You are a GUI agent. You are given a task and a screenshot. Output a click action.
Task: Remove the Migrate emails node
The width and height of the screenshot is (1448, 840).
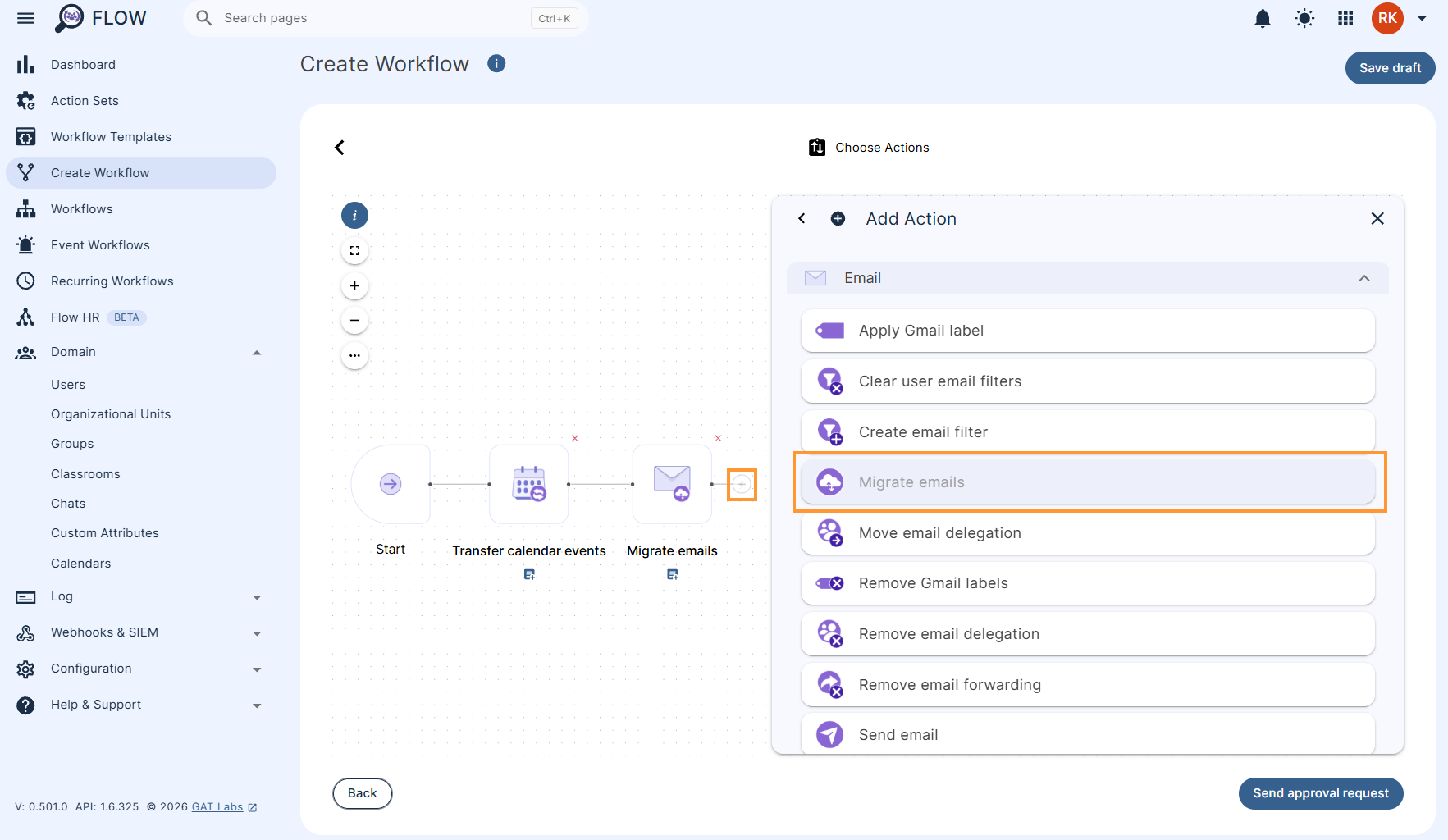718,438
